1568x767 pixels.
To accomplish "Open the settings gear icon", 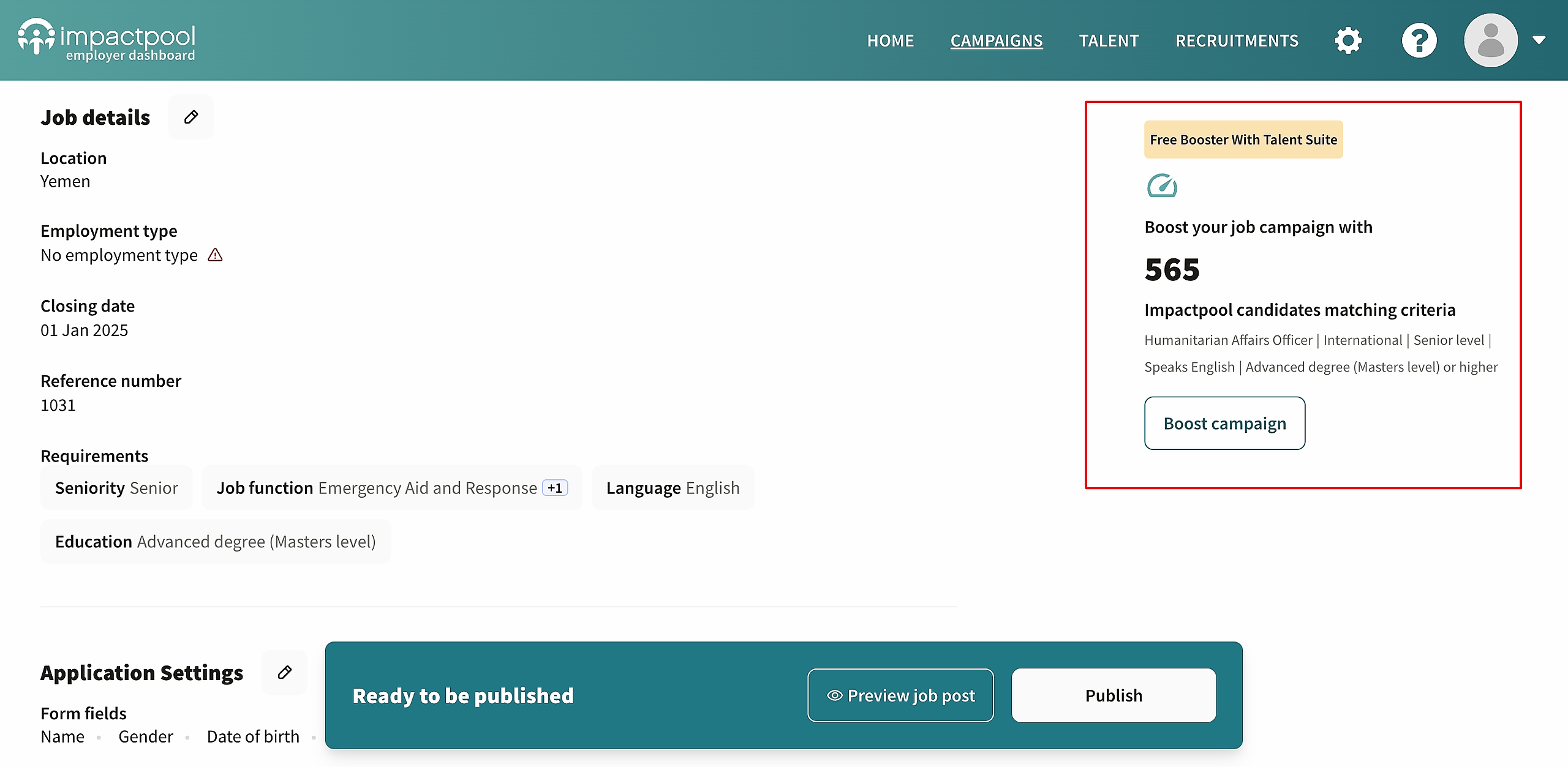I will 1348,40.
